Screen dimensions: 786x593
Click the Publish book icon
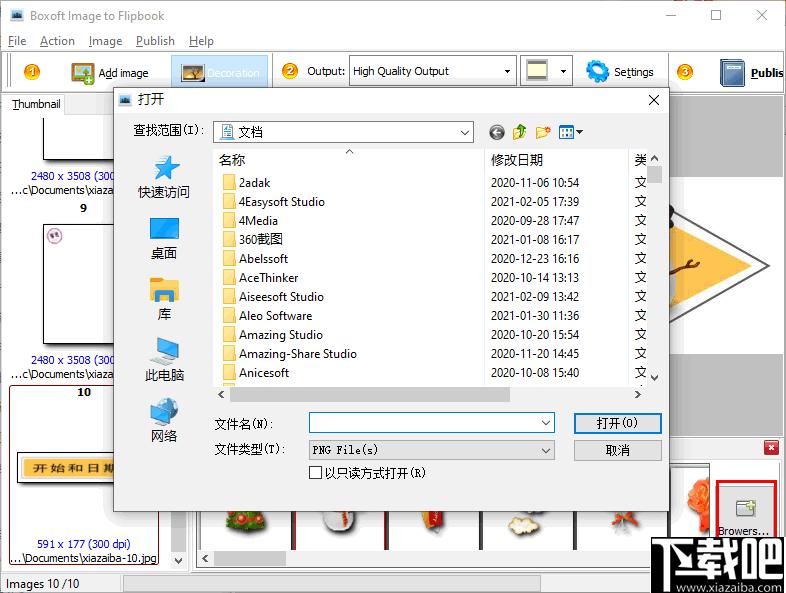(732, 73)
